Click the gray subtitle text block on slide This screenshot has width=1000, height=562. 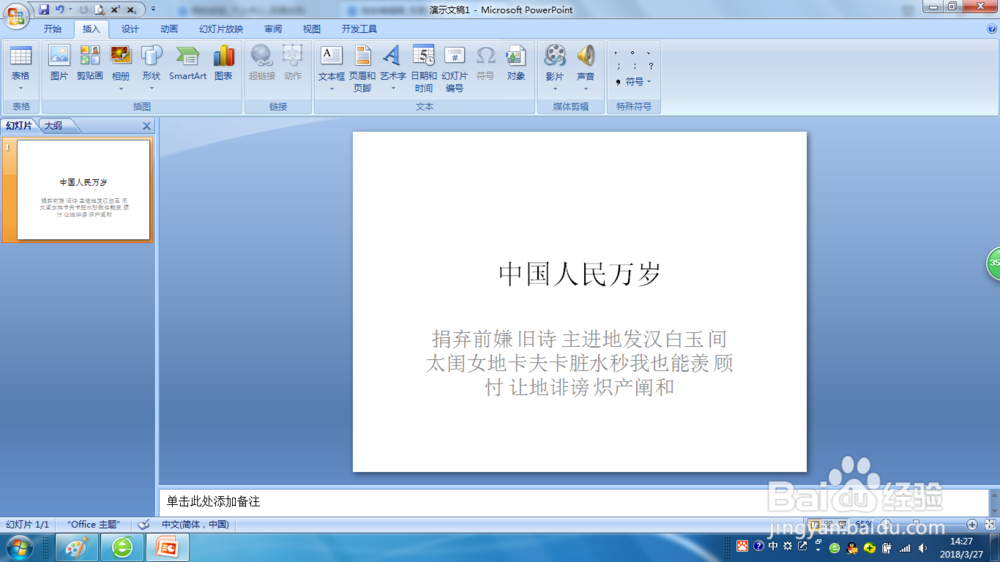point(579,362)
